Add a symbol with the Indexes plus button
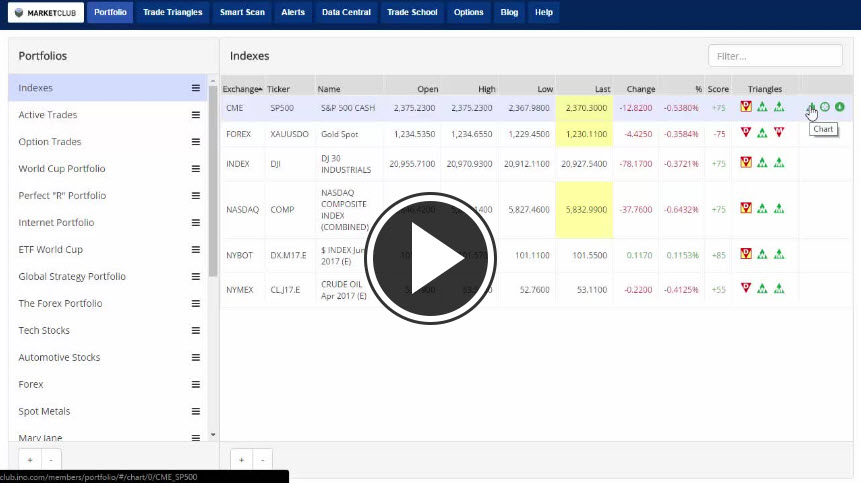This screenshot has height=483, width=861. click(241, 460)
